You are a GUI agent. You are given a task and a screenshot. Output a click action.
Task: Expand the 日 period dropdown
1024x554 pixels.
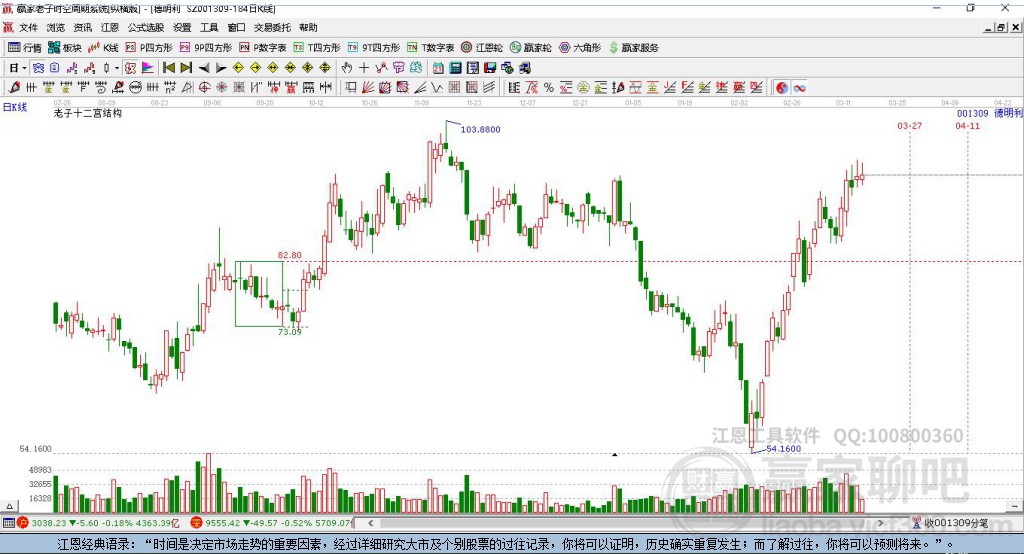[24, 68]
